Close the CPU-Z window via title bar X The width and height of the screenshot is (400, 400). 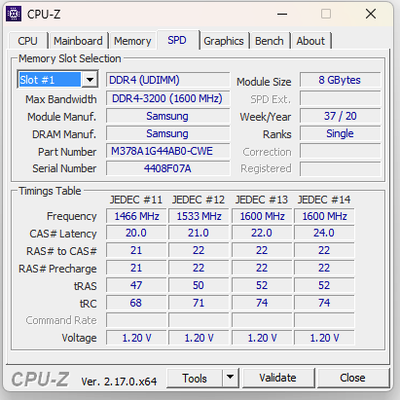(x=371, y=14)
